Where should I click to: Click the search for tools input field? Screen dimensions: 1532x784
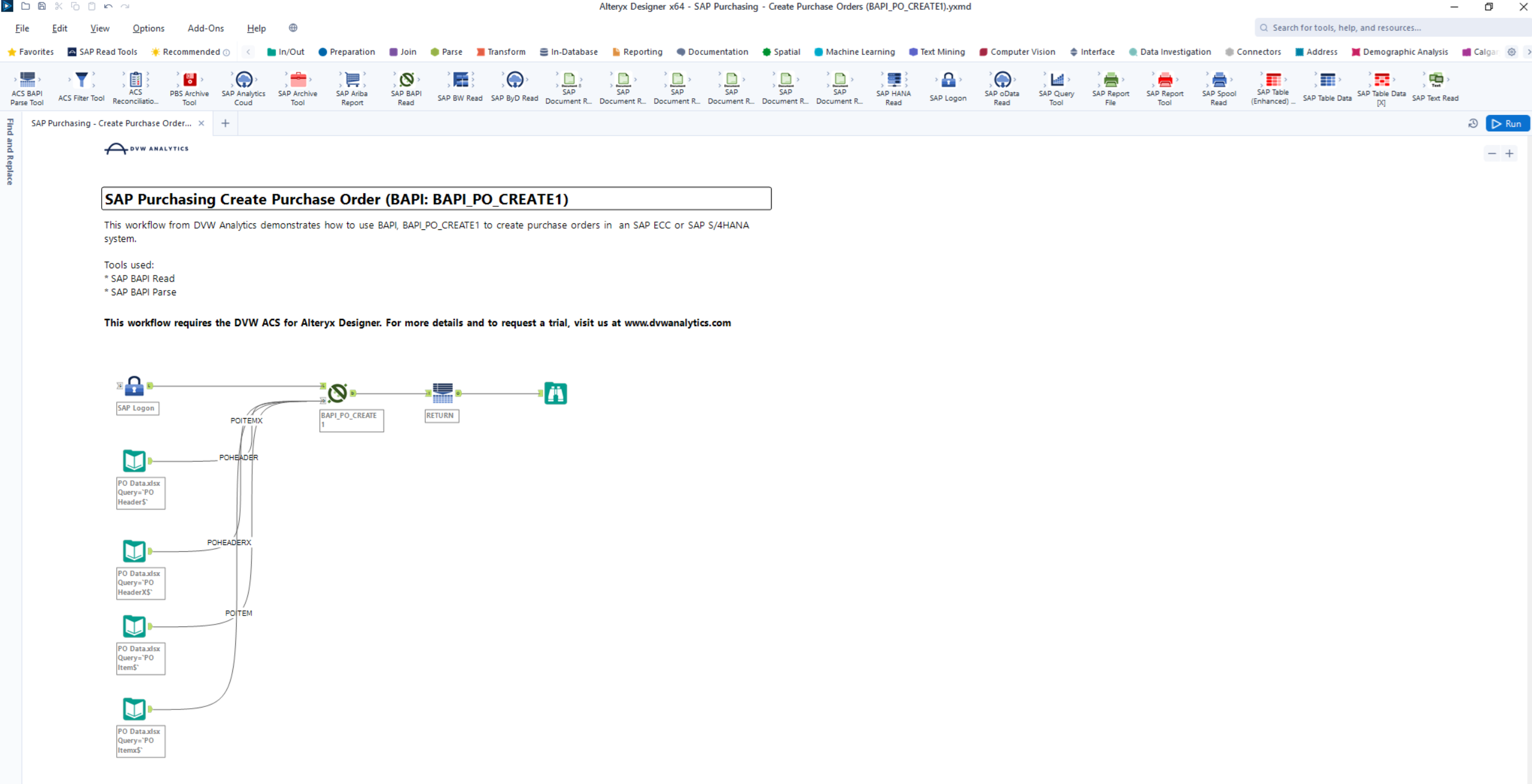click(1385, 28)
